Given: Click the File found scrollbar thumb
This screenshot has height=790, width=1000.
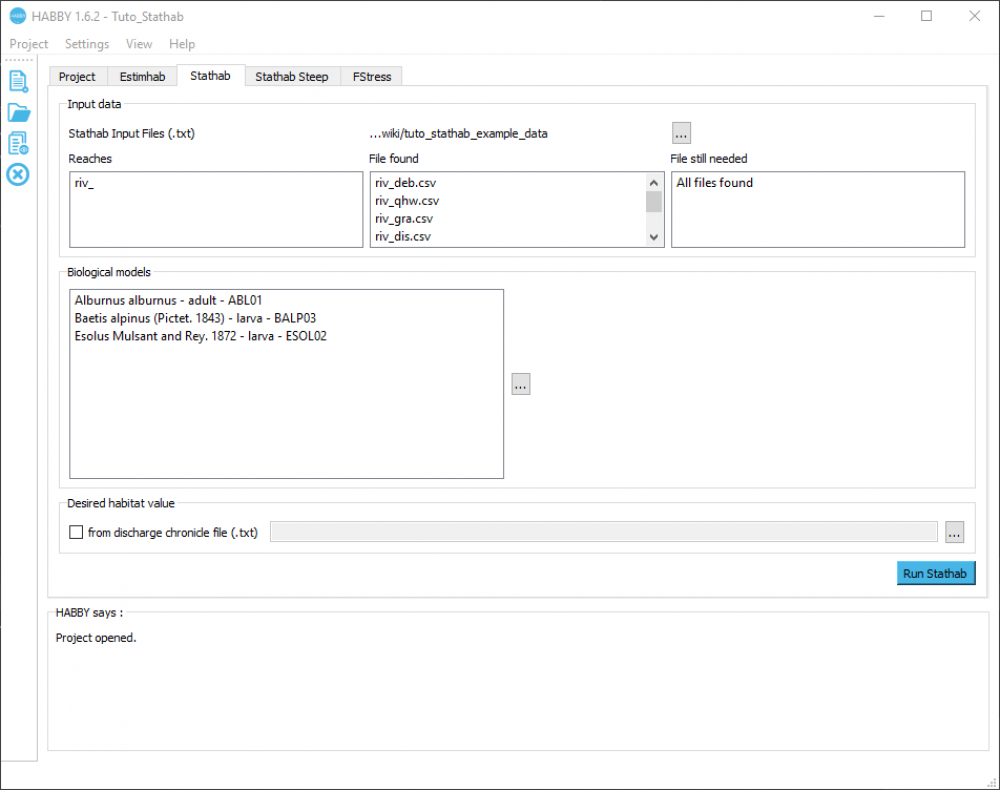Looking at the screenshot, I should pyautogui.click(x=654, y=202).
